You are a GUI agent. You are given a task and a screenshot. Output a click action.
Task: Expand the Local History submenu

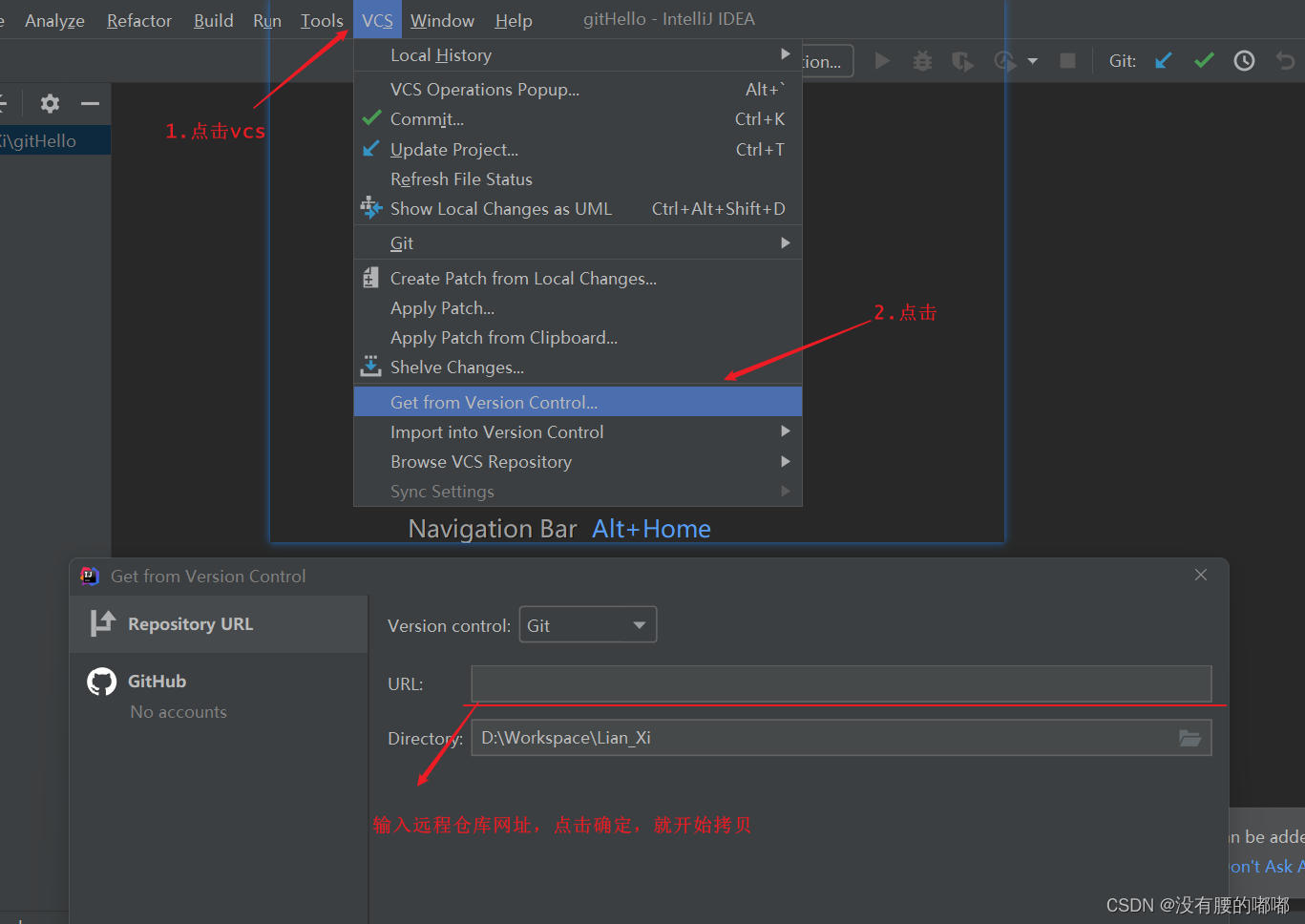tap(785, 54)
